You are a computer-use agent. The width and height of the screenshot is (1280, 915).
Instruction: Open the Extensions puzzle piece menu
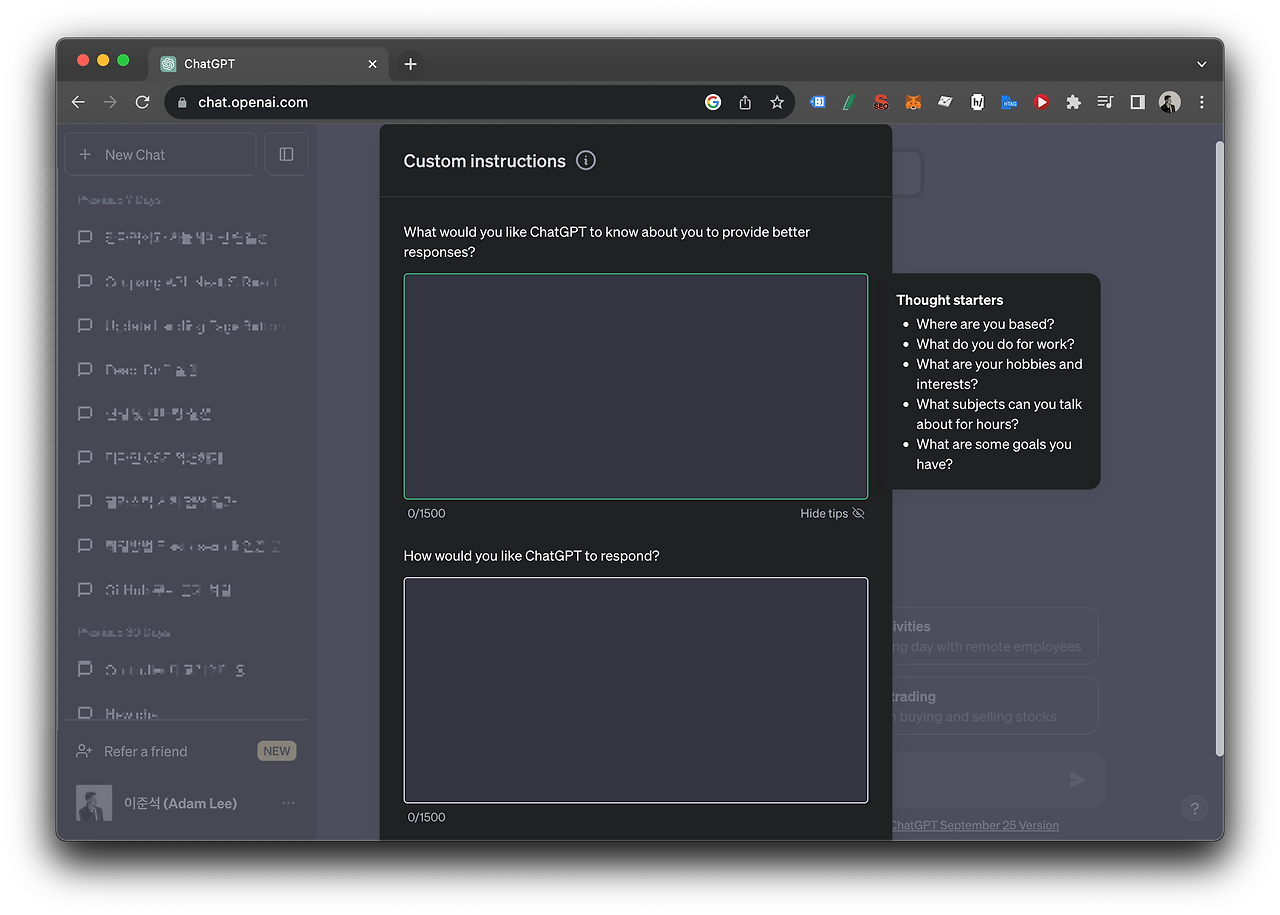(x=1073, y=102)
